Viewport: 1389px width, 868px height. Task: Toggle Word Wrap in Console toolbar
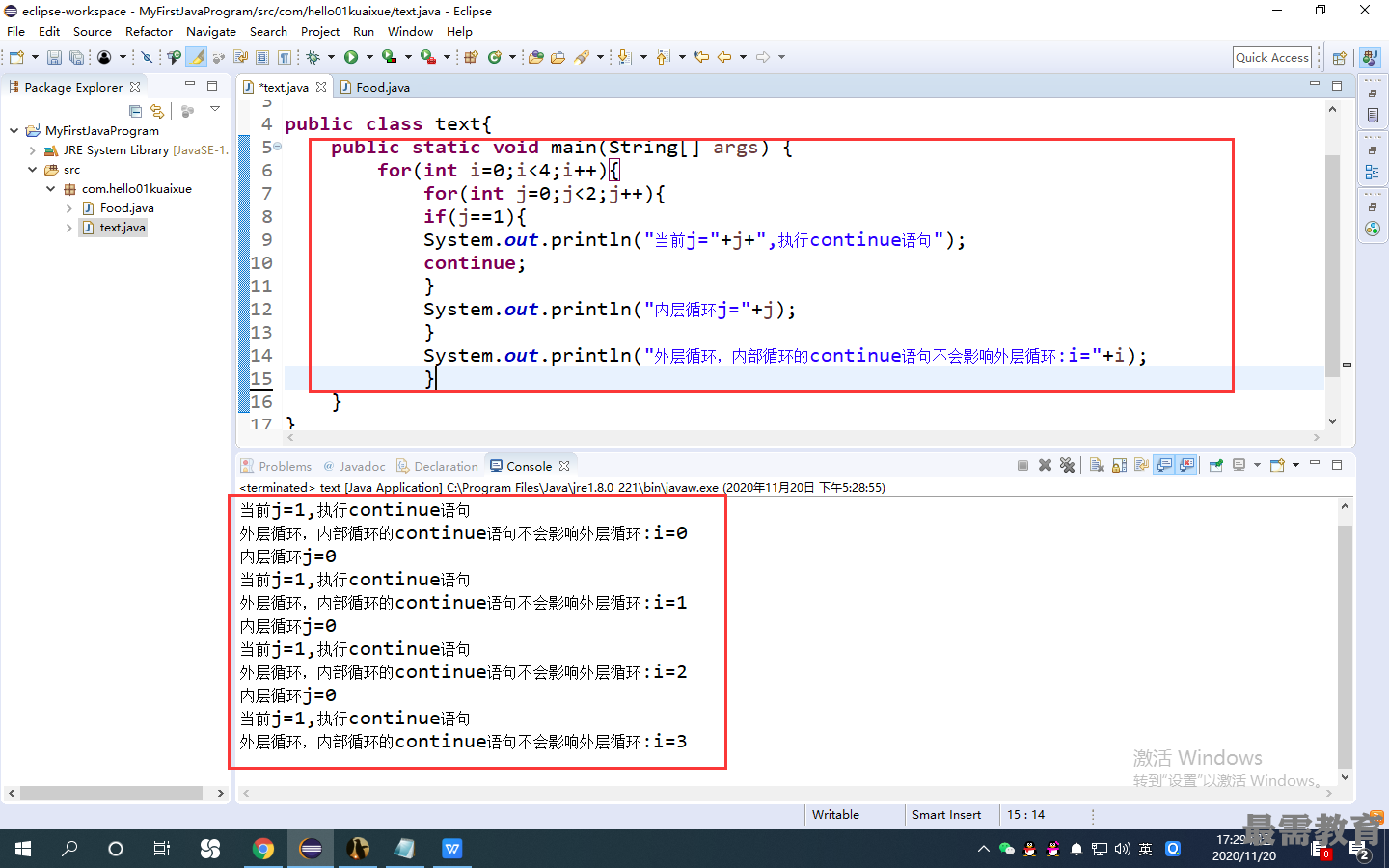tap(1141, 465)
